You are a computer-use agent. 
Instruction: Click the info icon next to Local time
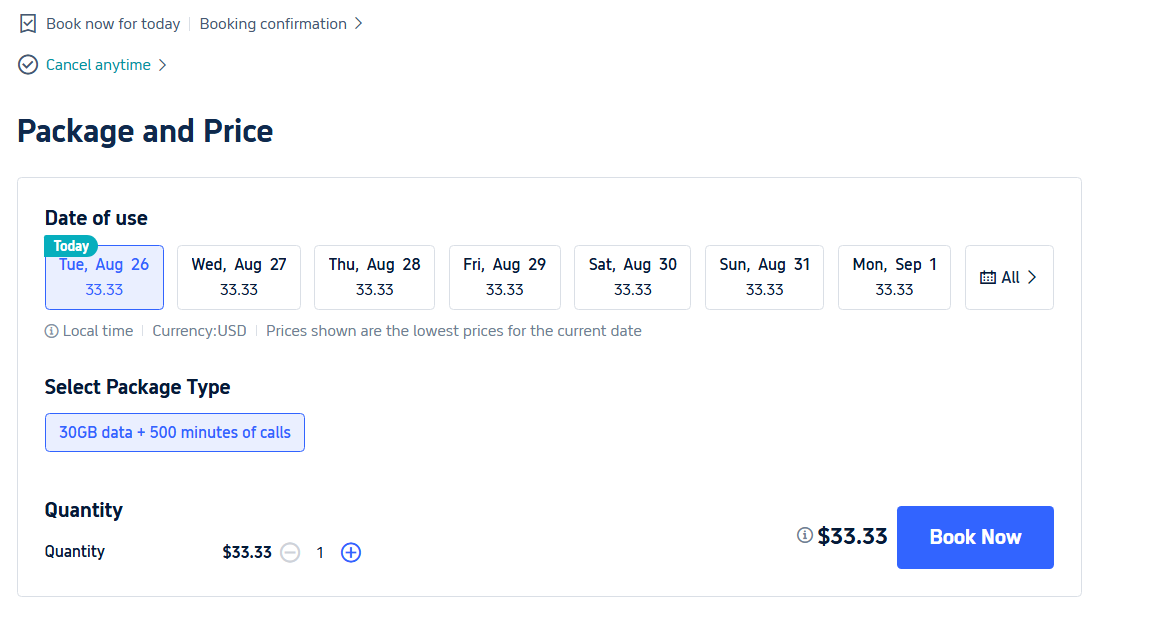point(49,330)
